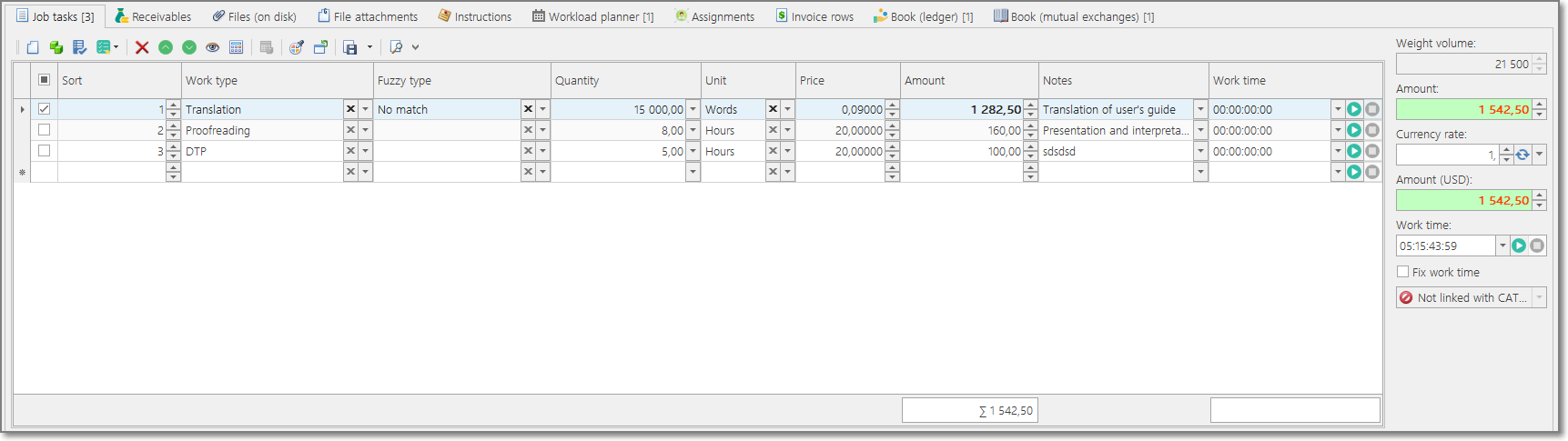Click the green cubes clone icon
Screen dimensions: 1568x441
point(56,47)
